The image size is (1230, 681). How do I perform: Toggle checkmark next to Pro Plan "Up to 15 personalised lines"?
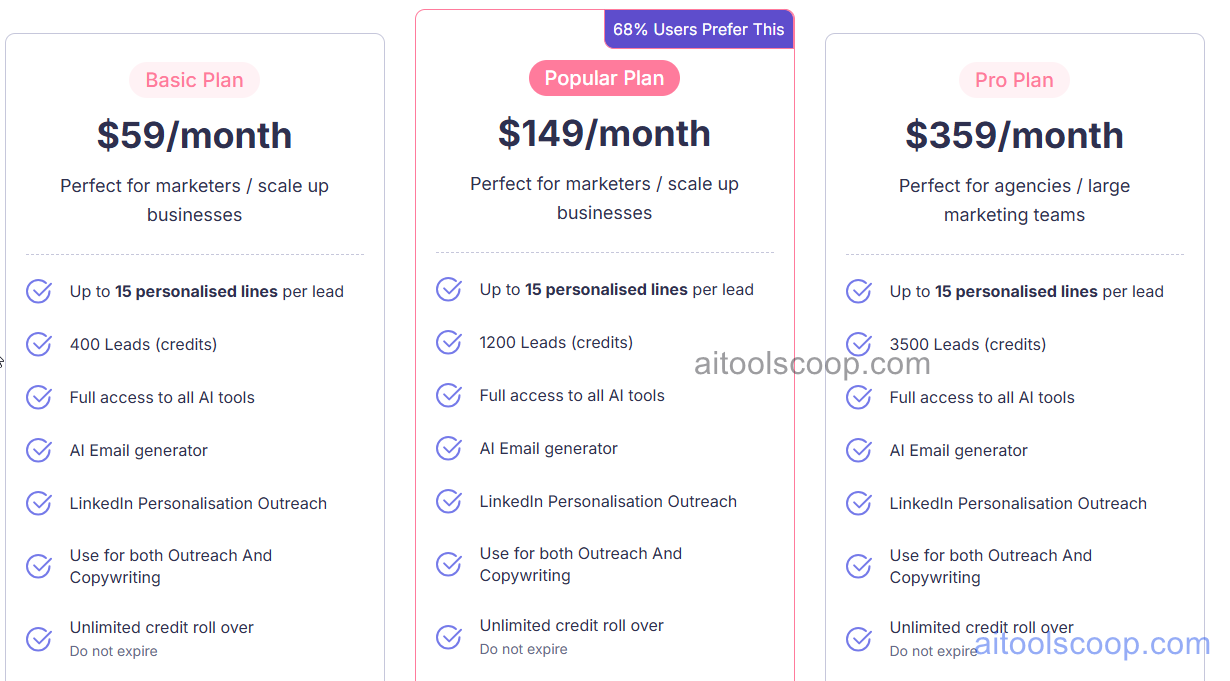858,291
